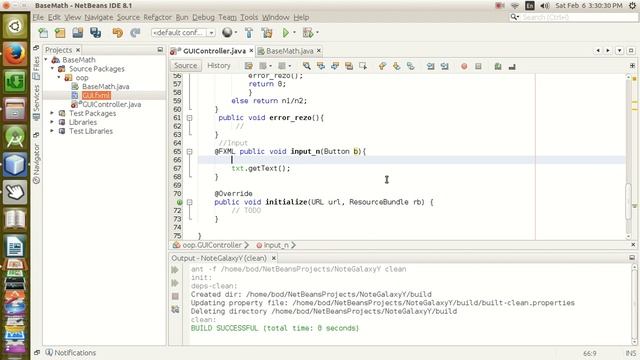Select GUI.fxml in the Projects tree
Viewport: 640px width, 360px height.
[96, 96]
